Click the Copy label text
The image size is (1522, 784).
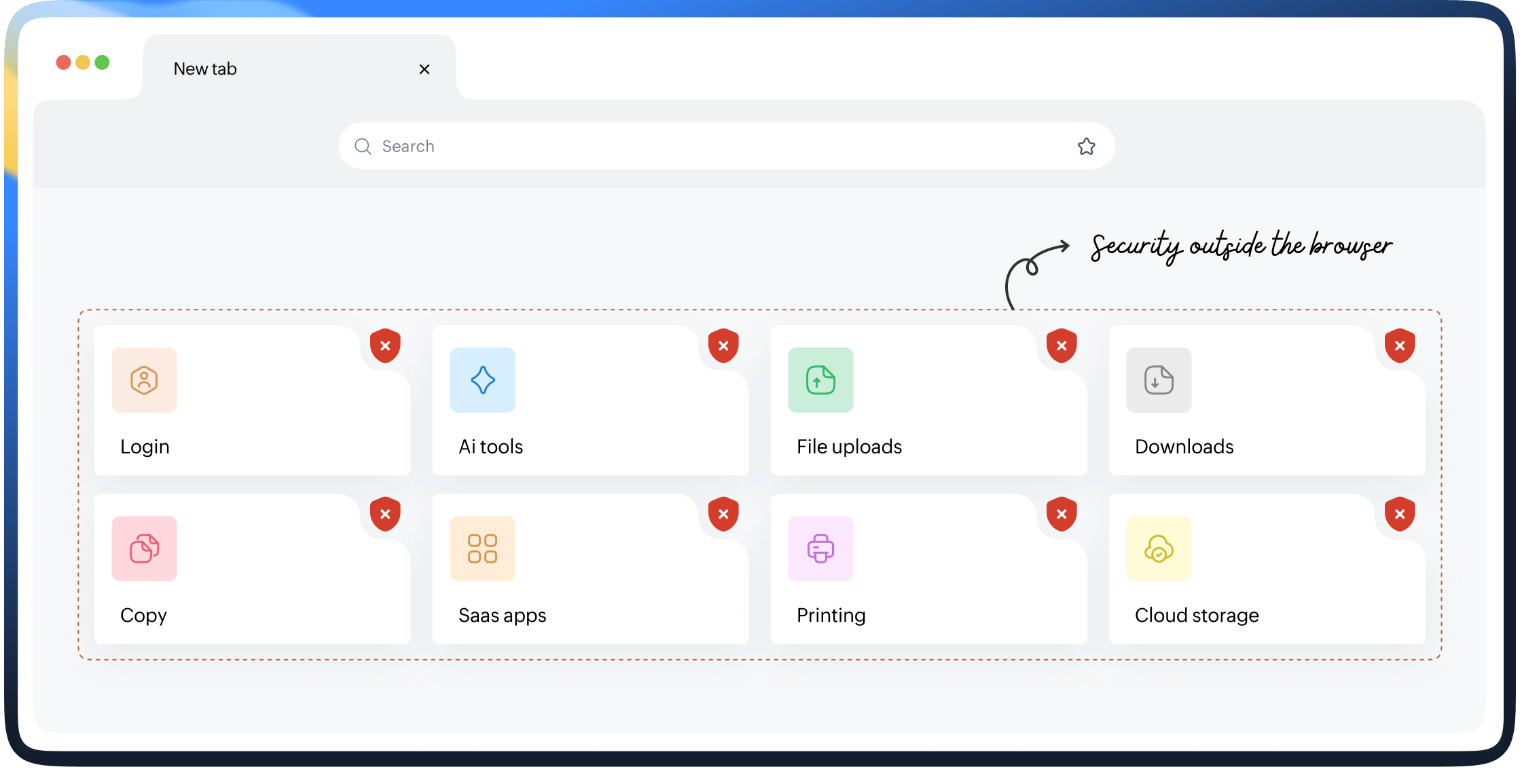point(143,616)
